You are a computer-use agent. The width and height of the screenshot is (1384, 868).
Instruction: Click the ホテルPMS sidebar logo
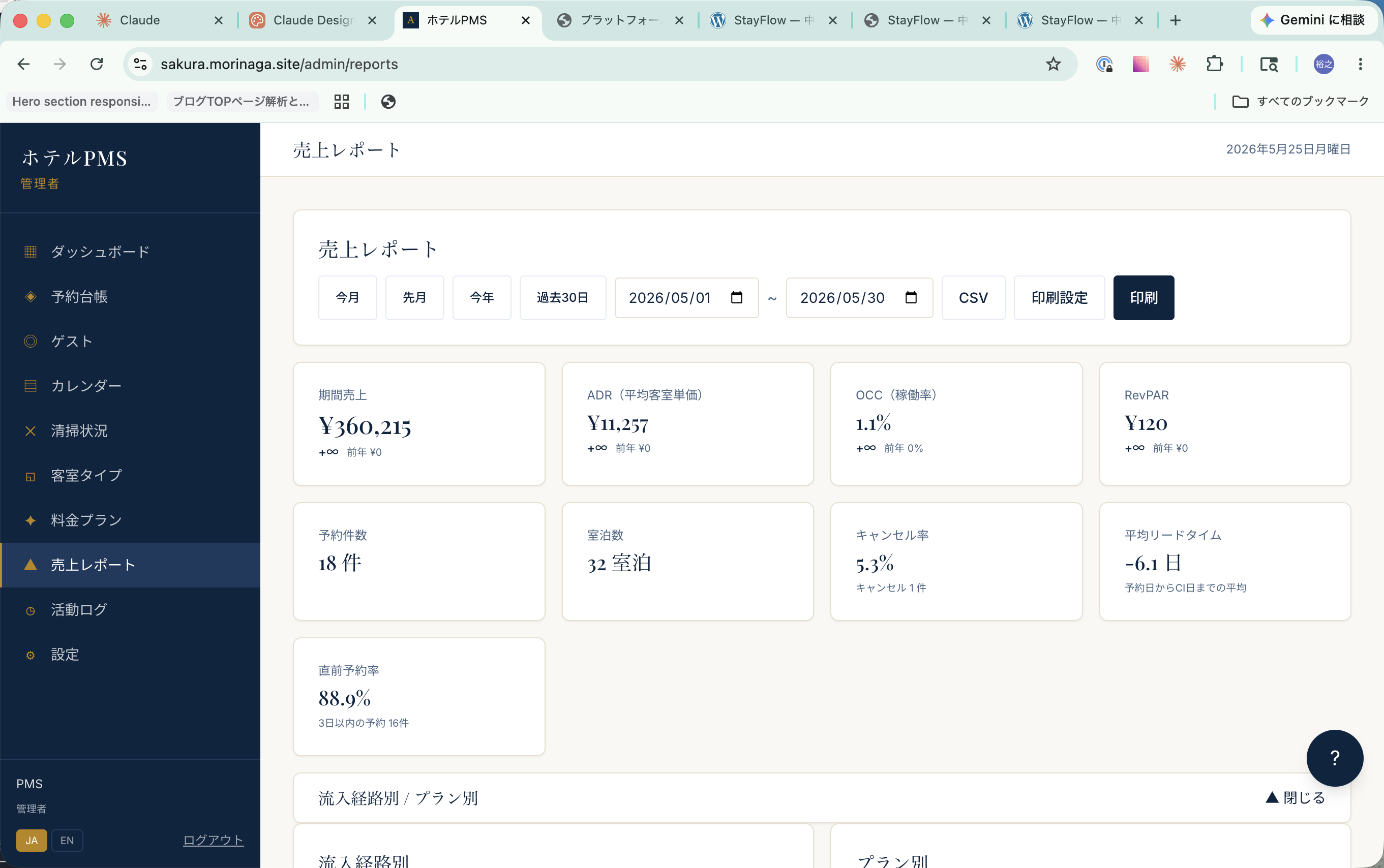pos(74,158)
